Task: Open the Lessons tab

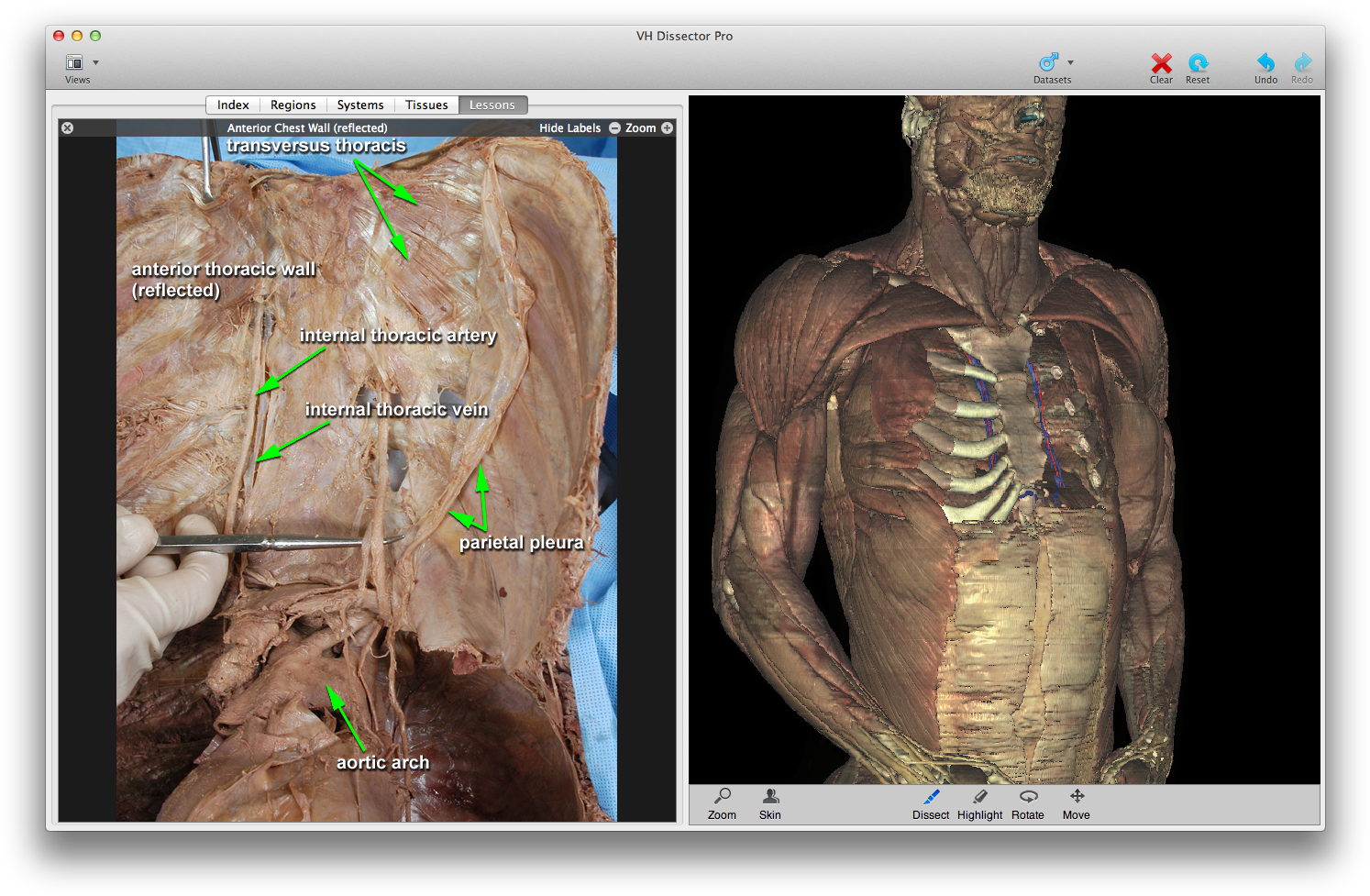Action: (492, 105)
